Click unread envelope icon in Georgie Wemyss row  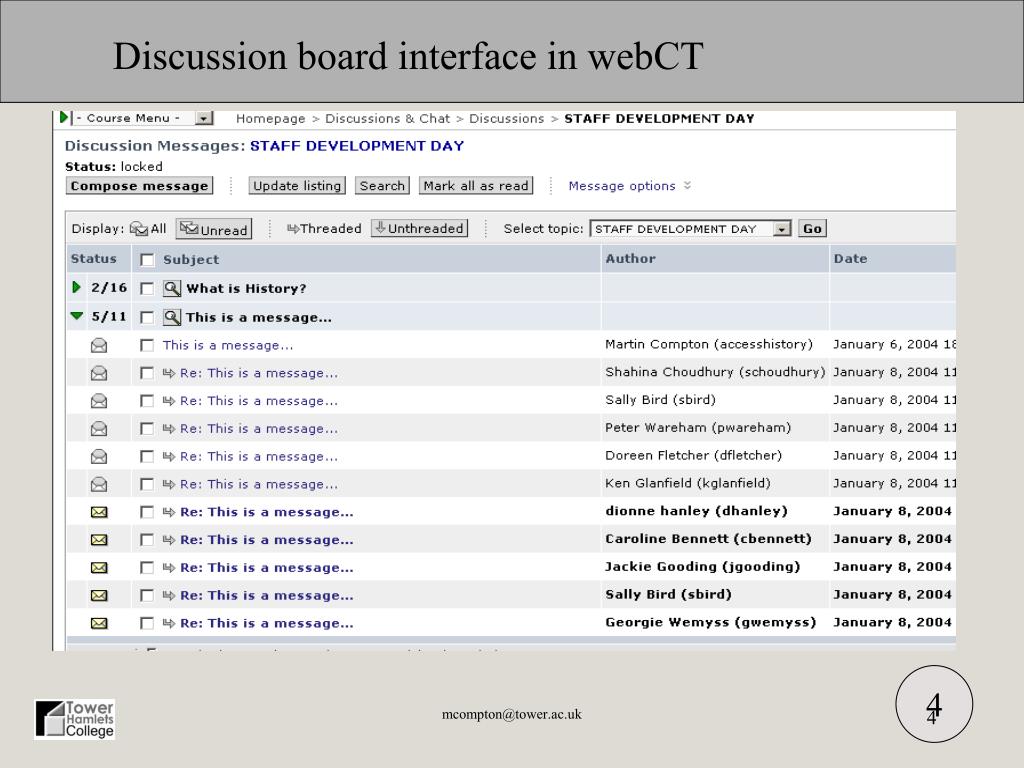pyautogui.click(x=99, y=624)
